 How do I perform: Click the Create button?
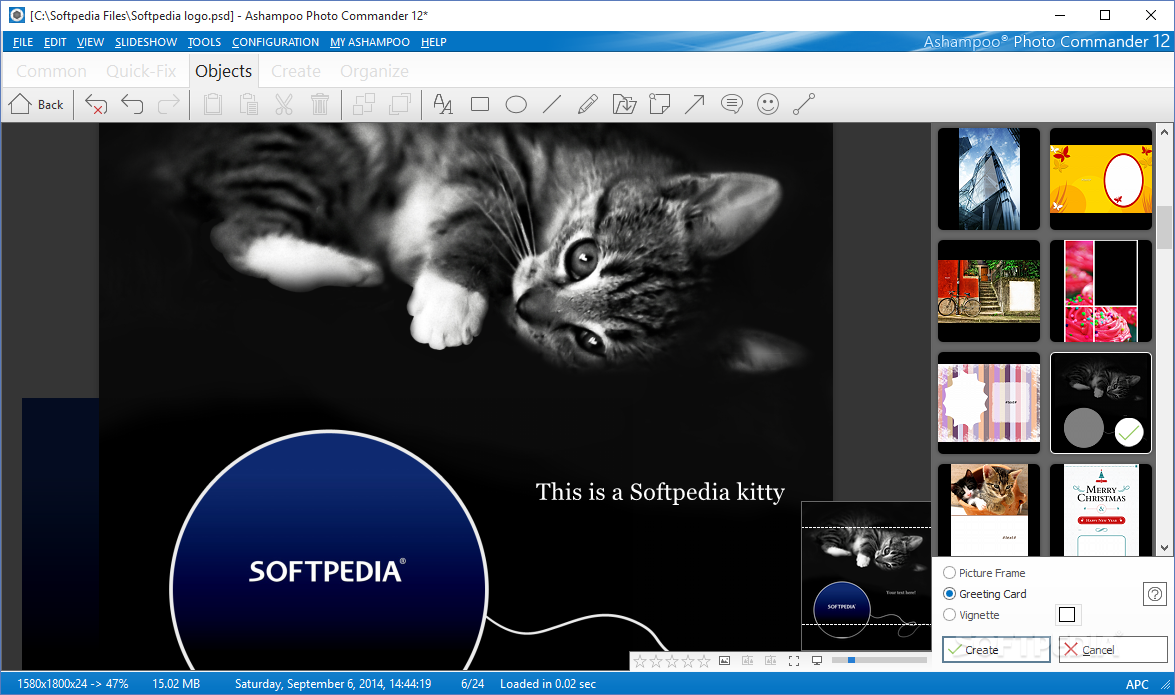coord(996,649)
